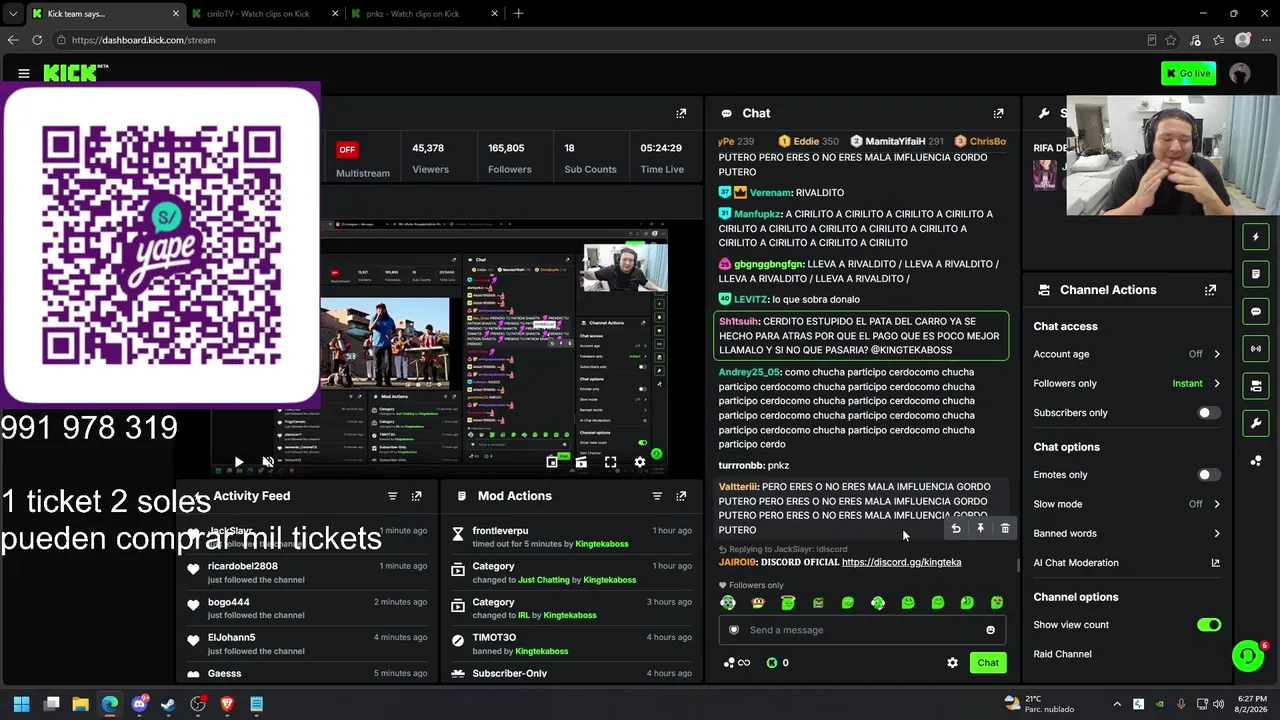Delete the hovered Valtteriii chat message
This screenshot has width=1280, height=720.
[x=1005, y=528]
